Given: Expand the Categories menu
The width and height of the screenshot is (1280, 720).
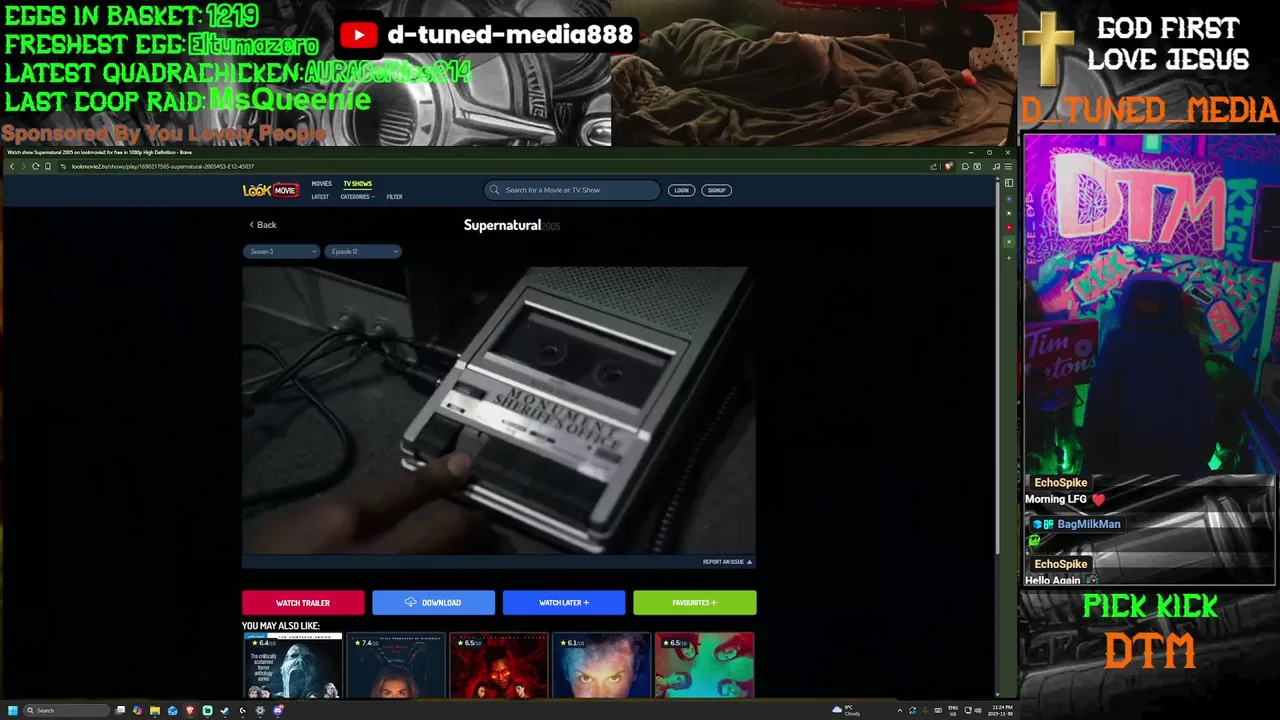Looking at the screenshot, I should [357, 197].
